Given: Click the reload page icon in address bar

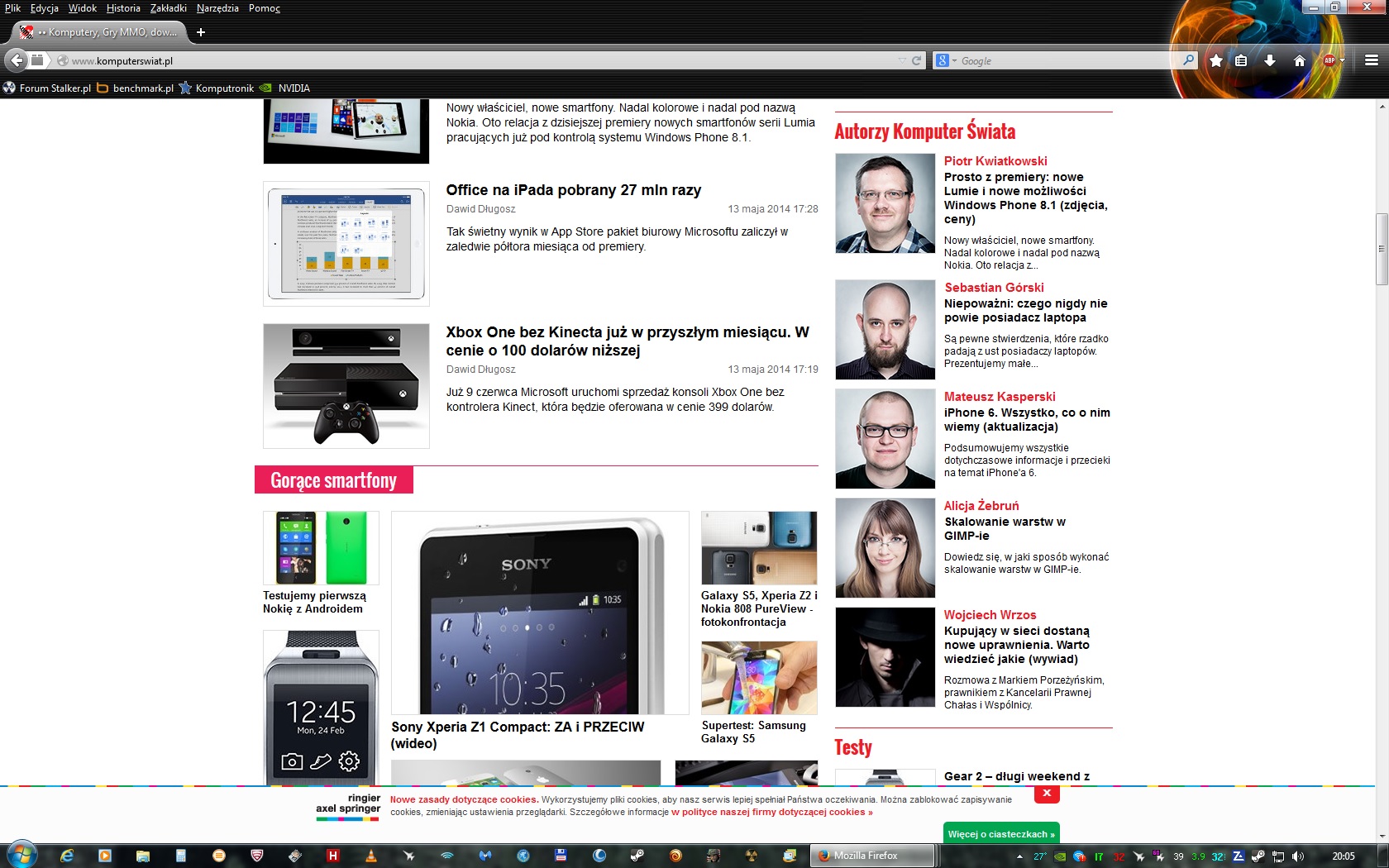Looking at the screenshot, I should tap(916, 60).
